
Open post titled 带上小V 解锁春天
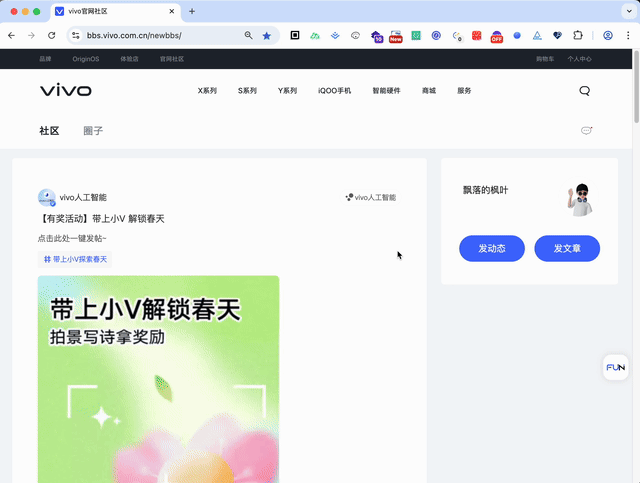click(101, 219)
